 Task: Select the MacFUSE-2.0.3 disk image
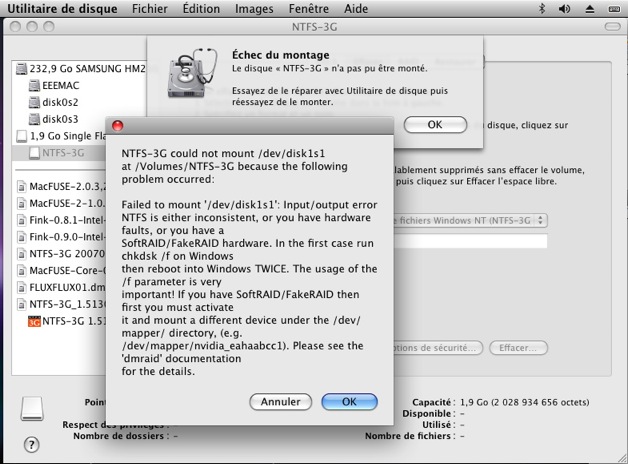pyautogui.click(x=61, y=187)
